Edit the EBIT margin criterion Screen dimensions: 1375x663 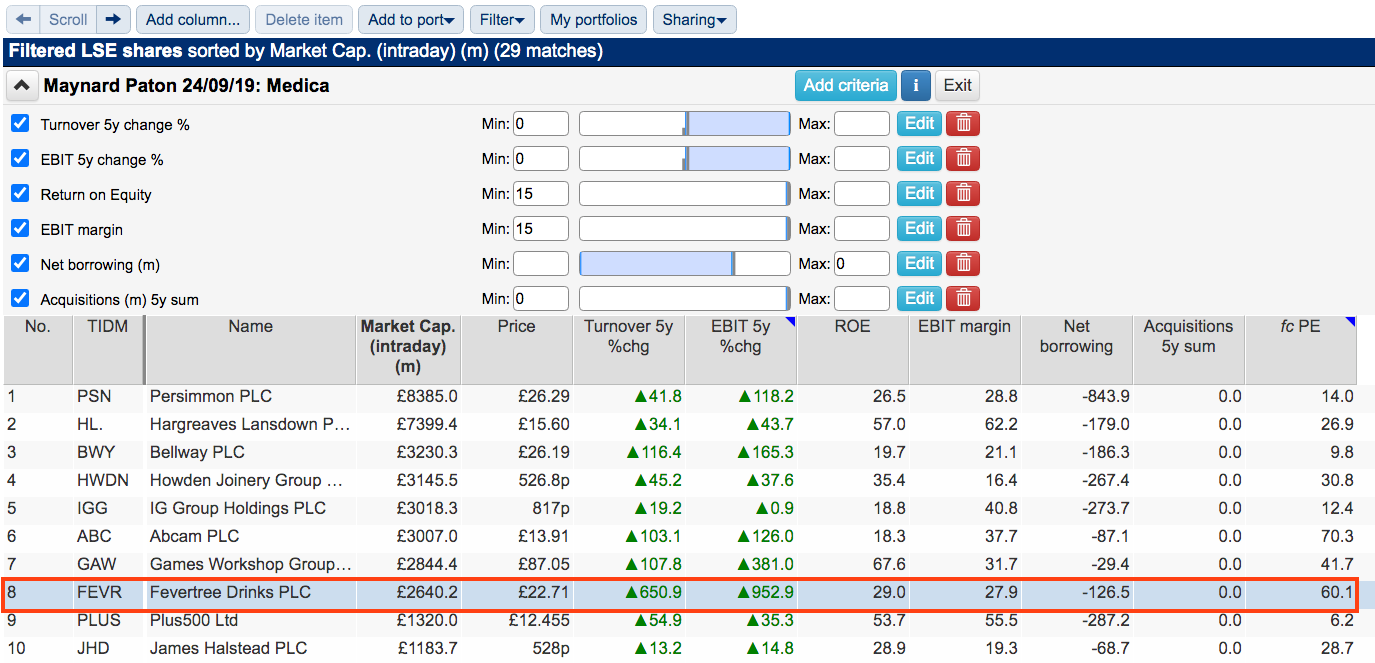tap(919, 229)
